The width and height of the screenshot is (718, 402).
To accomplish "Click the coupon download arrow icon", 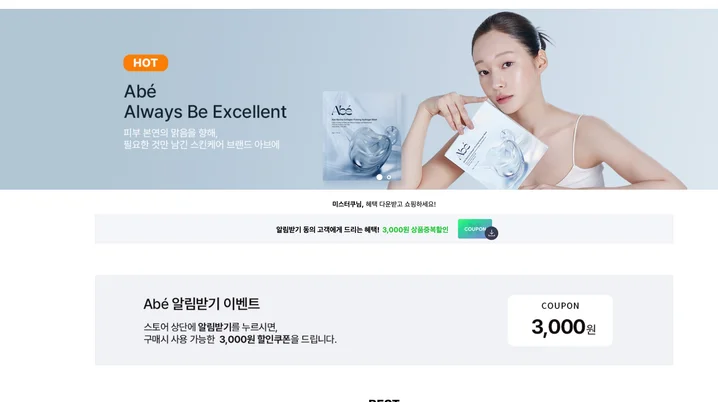I will tap(491, 233).
